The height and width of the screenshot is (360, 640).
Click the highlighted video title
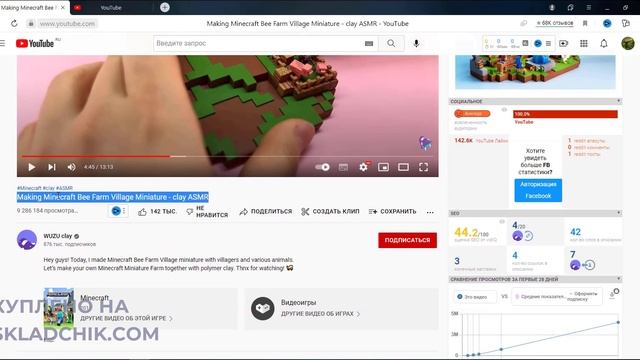click(113, 197)
